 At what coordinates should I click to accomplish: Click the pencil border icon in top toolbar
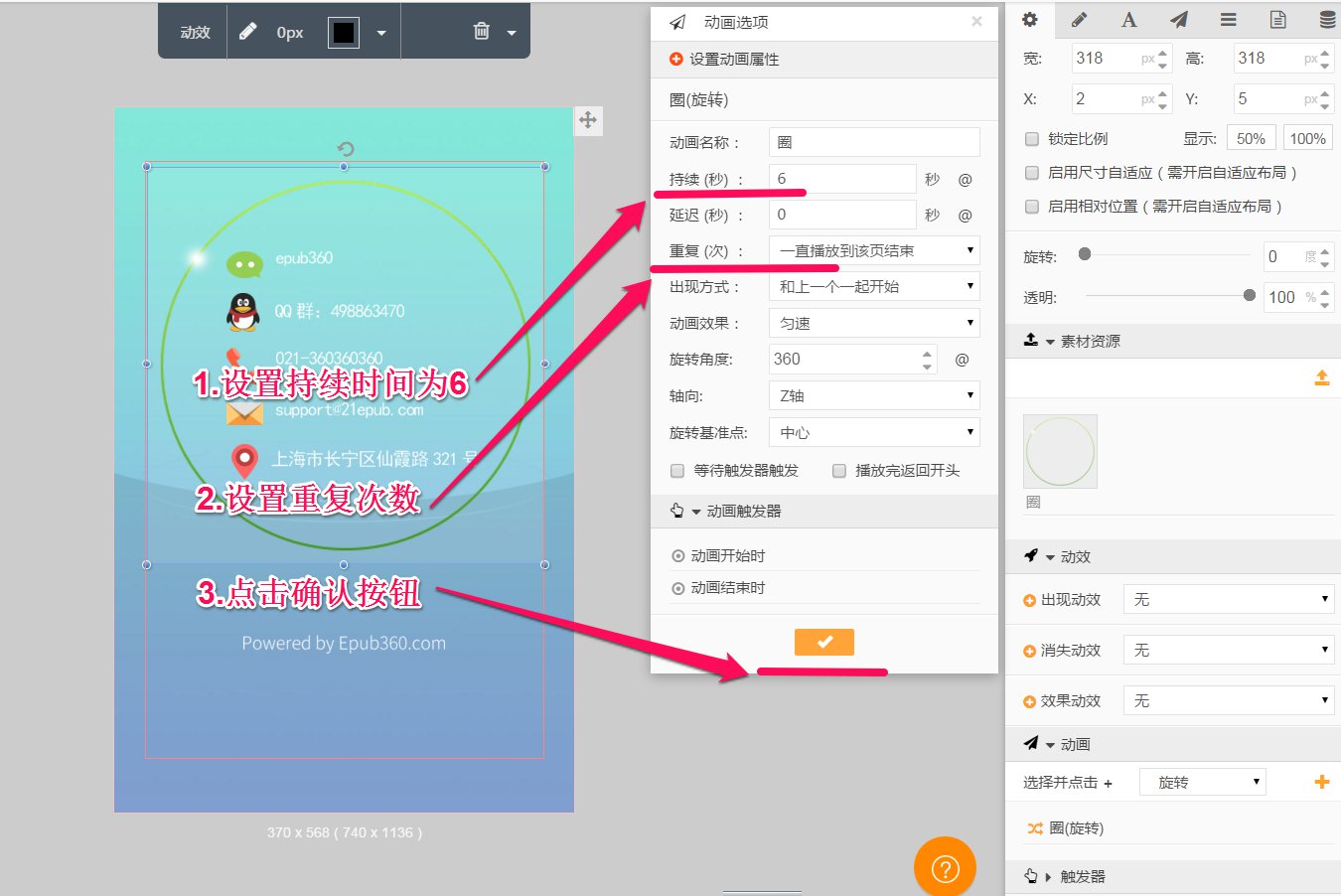pos(247,32)
